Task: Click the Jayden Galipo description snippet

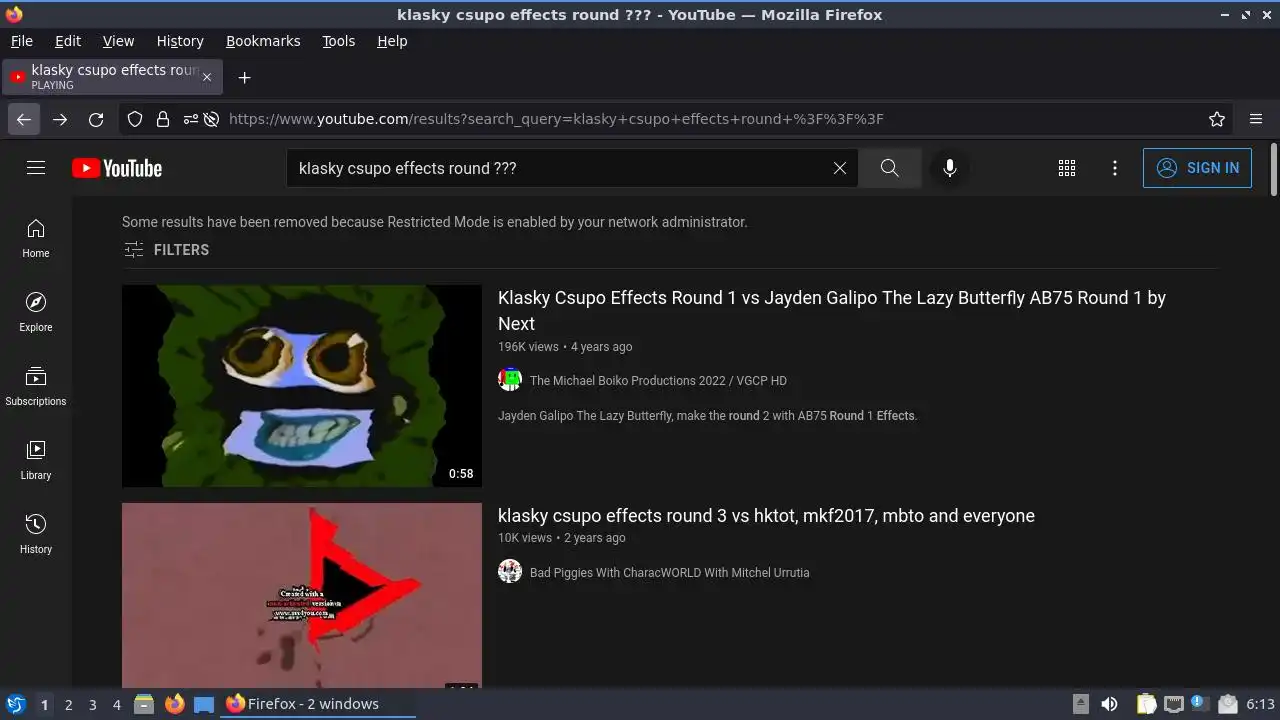Action: tap(707, 415)
